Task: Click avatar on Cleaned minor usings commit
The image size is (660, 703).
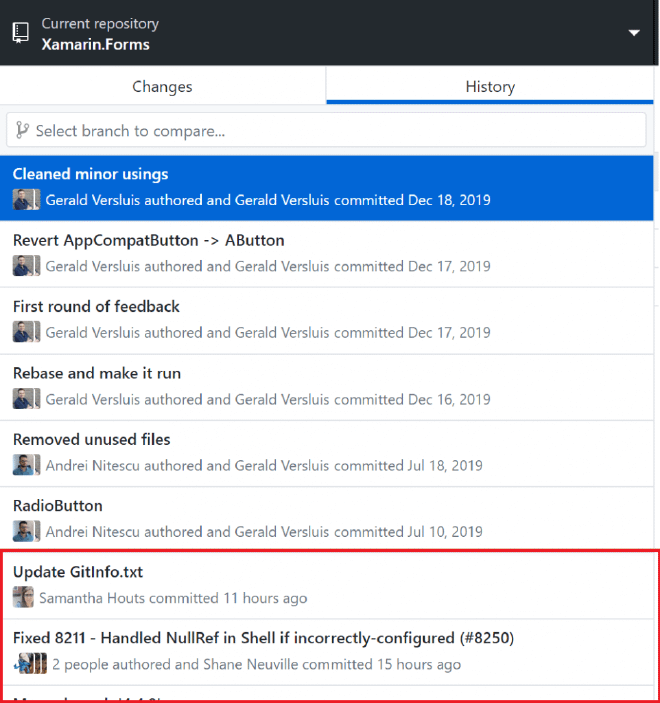Action: point(26,200)
